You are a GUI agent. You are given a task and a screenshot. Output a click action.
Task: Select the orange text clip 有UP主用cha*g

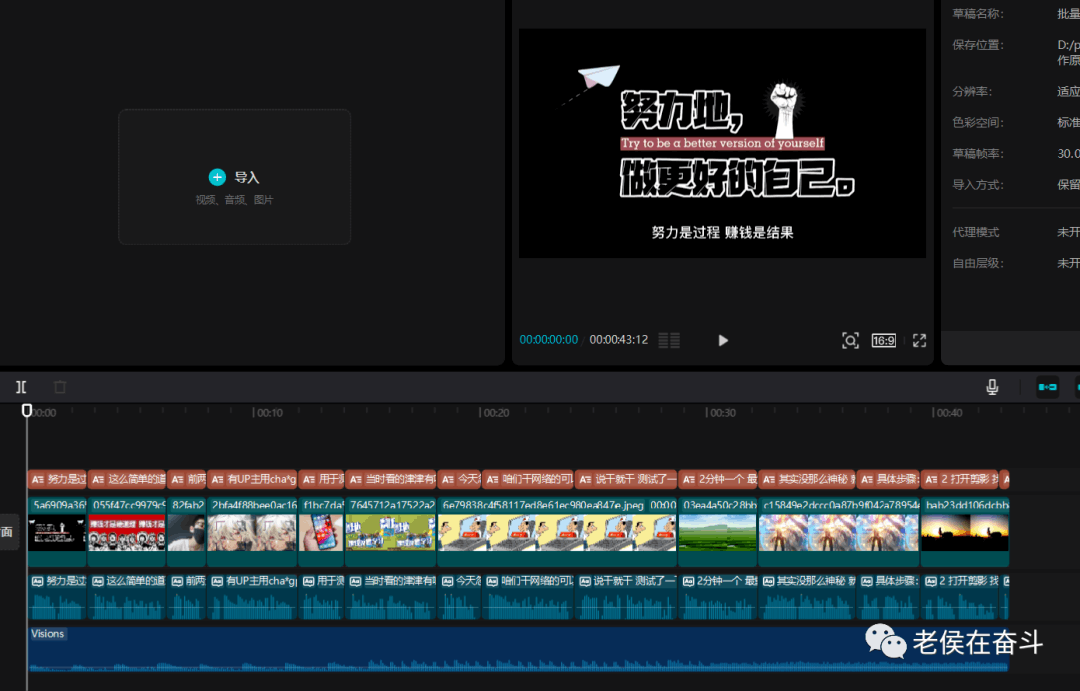252,479
